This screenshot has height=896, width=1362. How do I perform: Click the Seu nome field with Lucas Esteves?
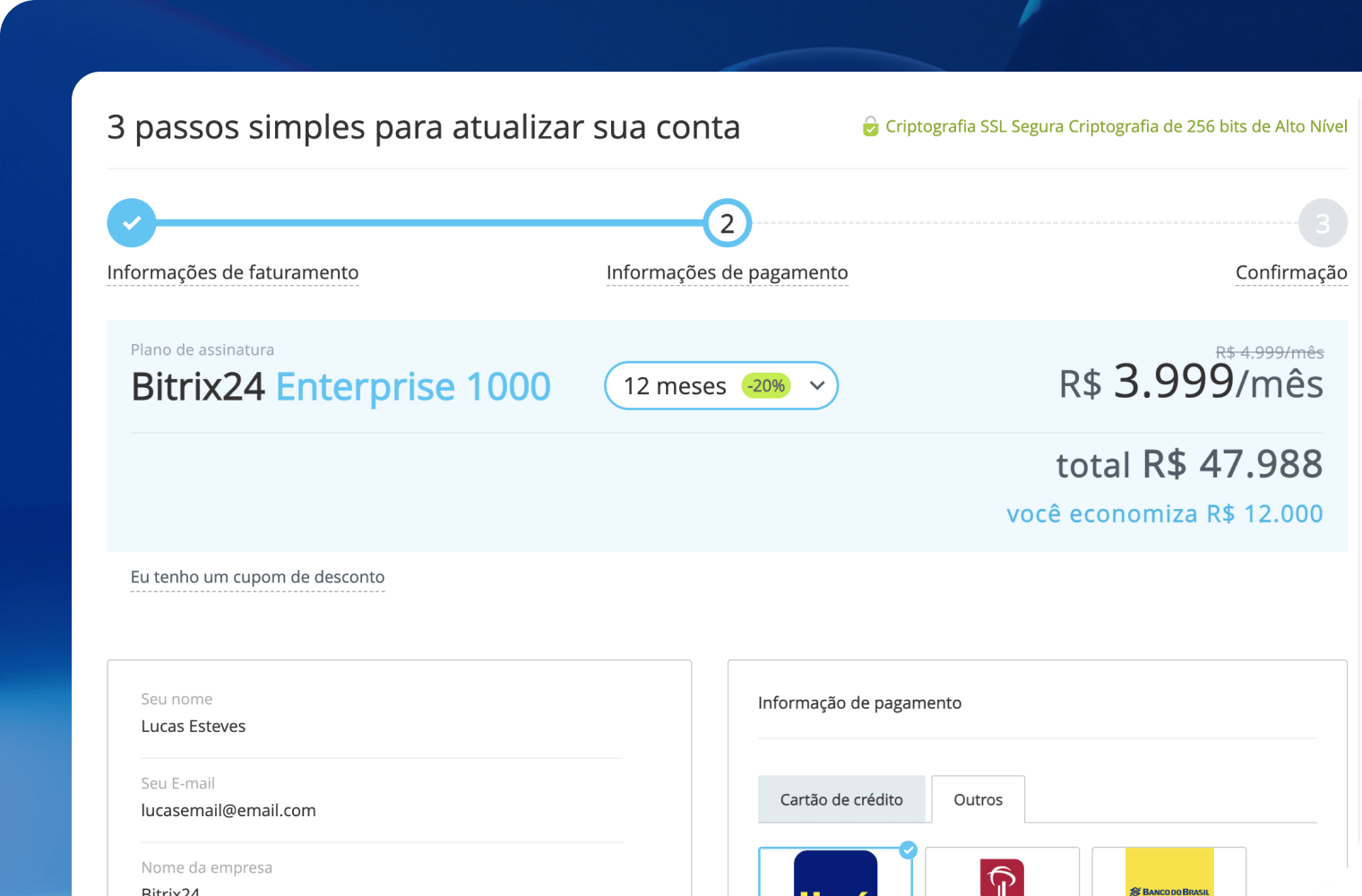[381, 726]
